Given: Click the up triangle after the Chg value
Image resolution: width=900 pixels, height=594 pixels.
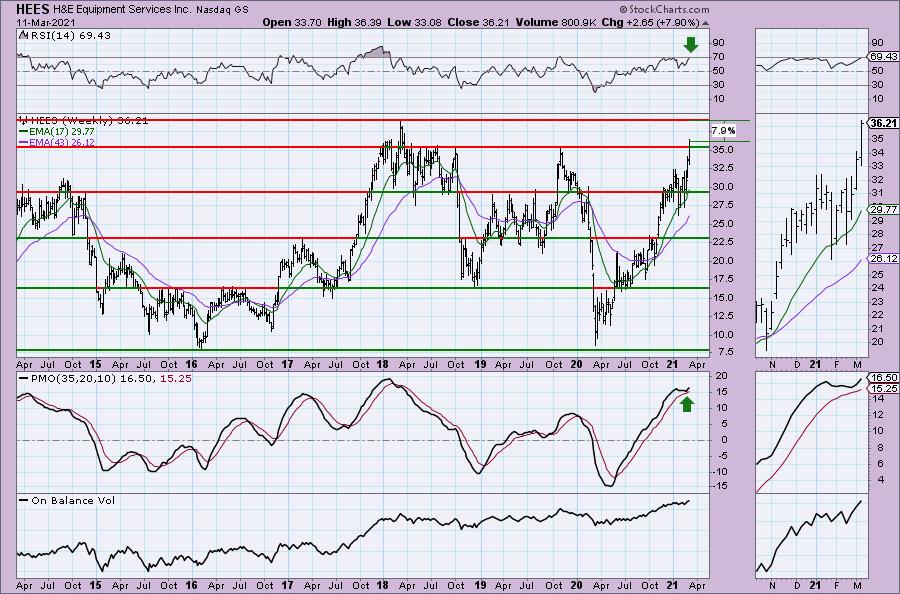Looking at the screenshot, I should pyautogui.click(x=705, y=23).
